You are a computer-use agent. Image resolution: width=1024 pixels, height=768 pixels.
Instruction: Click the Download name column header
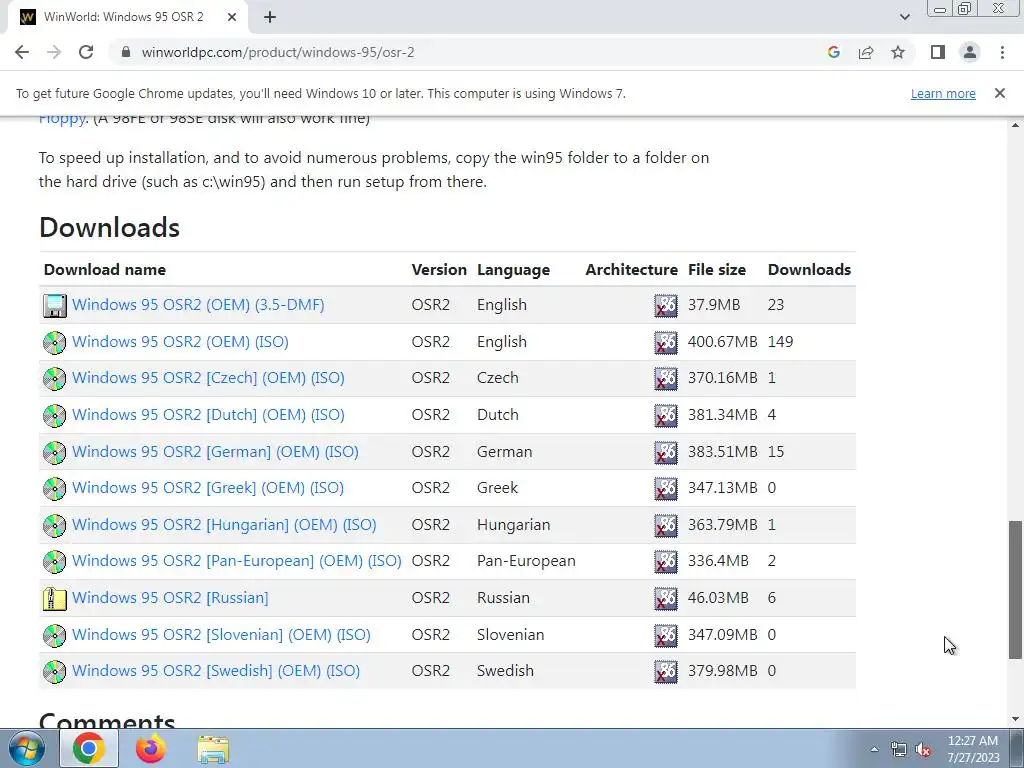tap(104, 270)
